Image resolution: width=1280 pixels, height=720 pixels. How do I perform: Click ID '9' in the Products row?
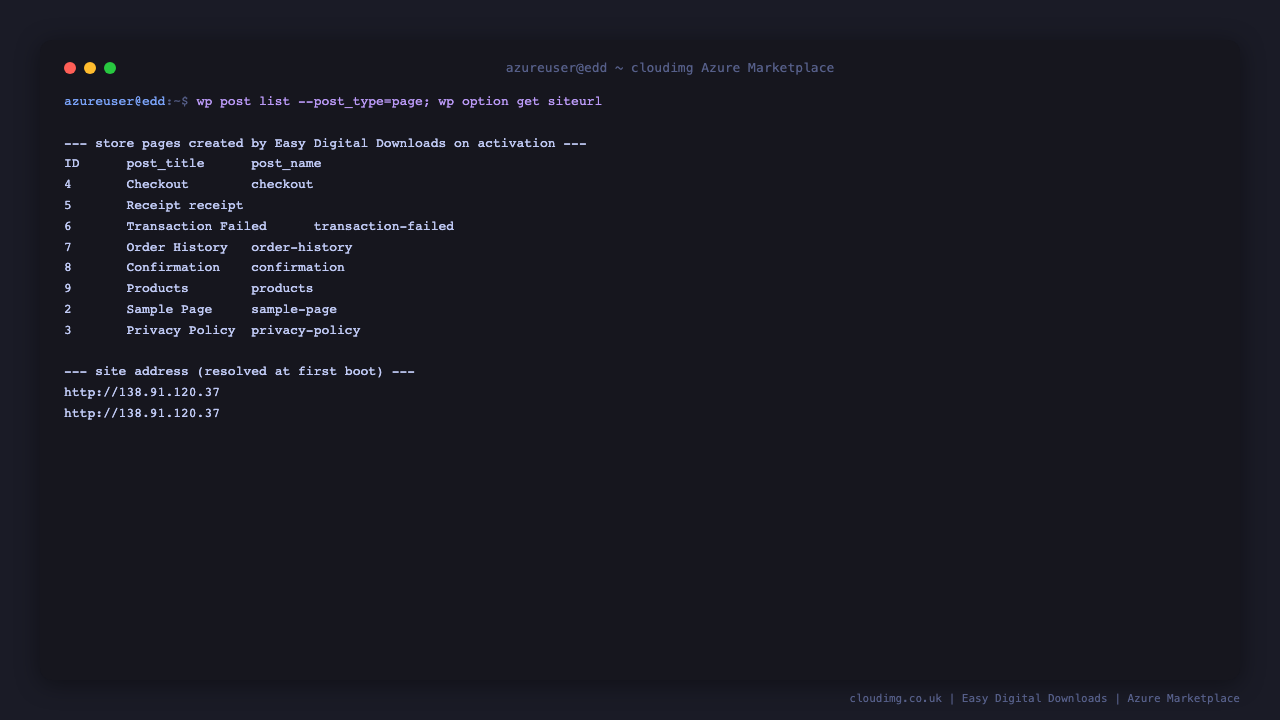click(x=68, y=289)
